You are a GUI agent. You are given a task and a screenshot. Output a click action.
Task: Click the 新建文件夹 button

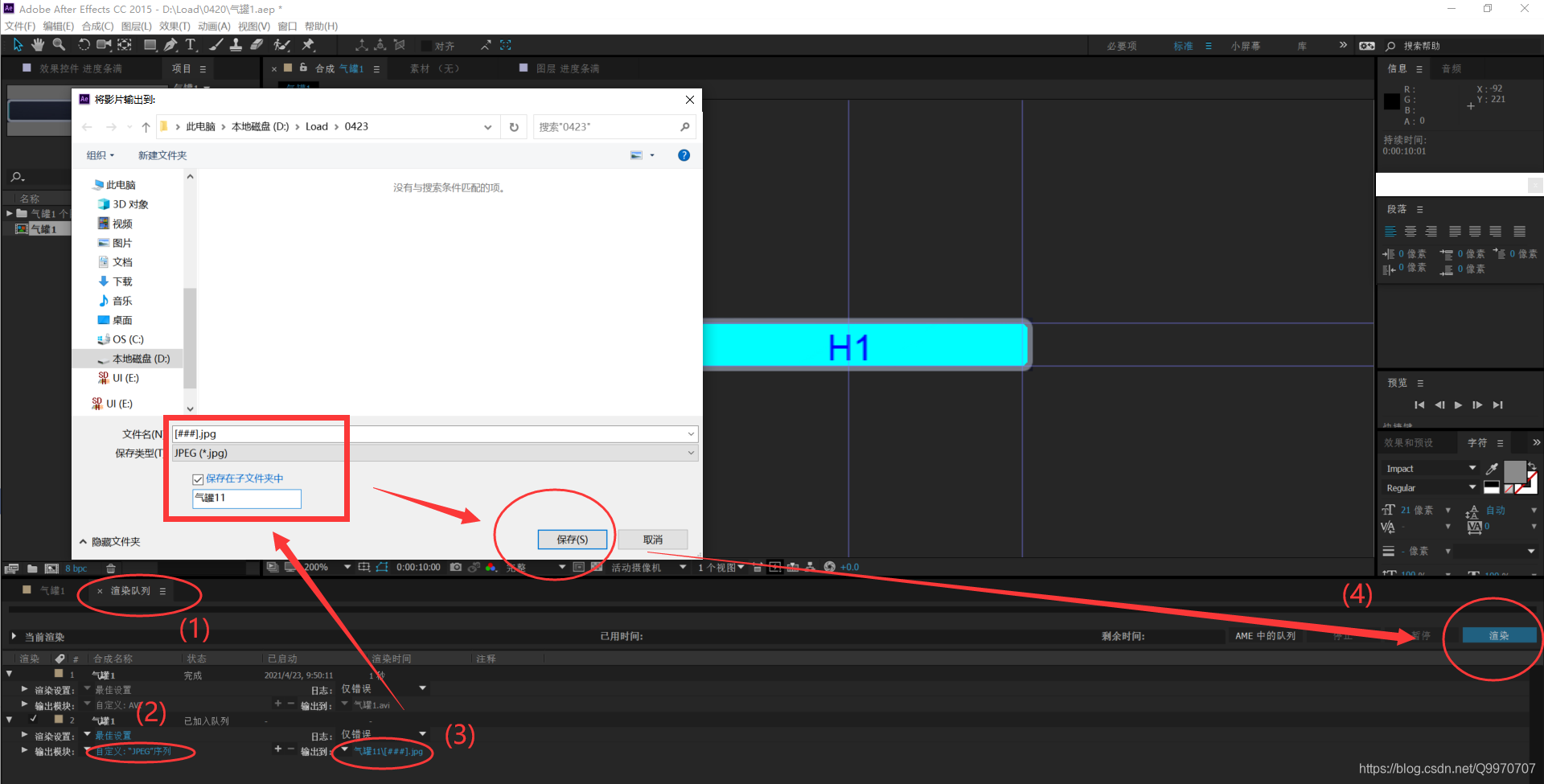162,155
